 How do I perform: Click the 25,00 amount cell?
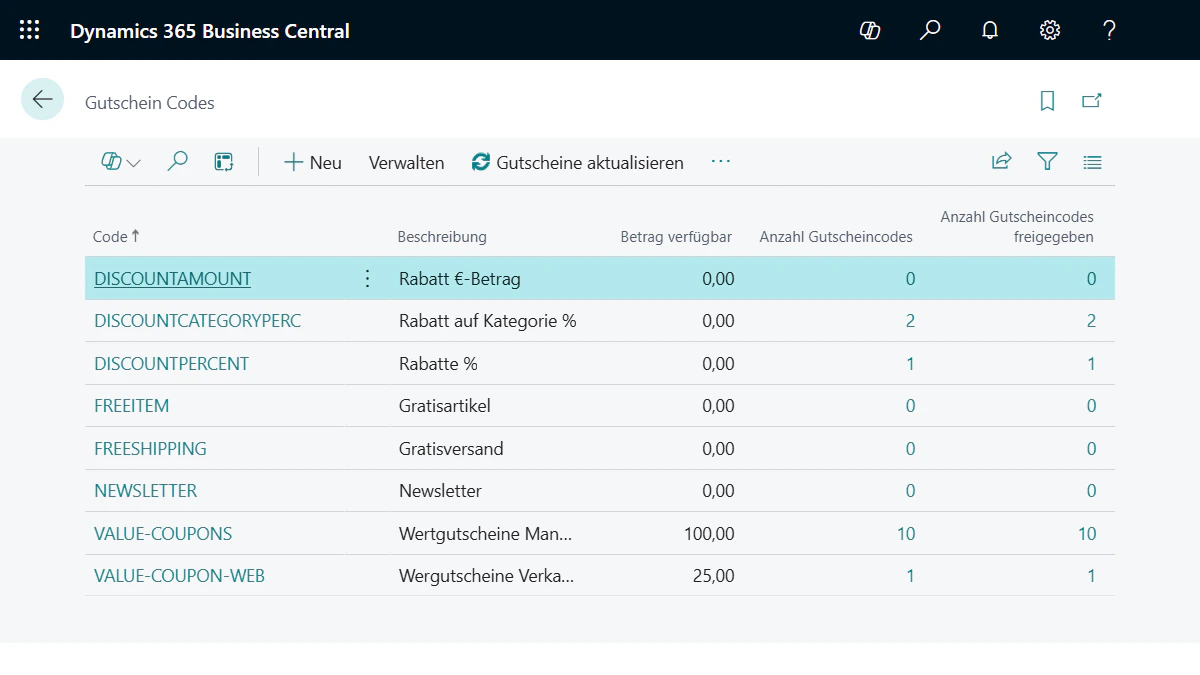(713, 576)
